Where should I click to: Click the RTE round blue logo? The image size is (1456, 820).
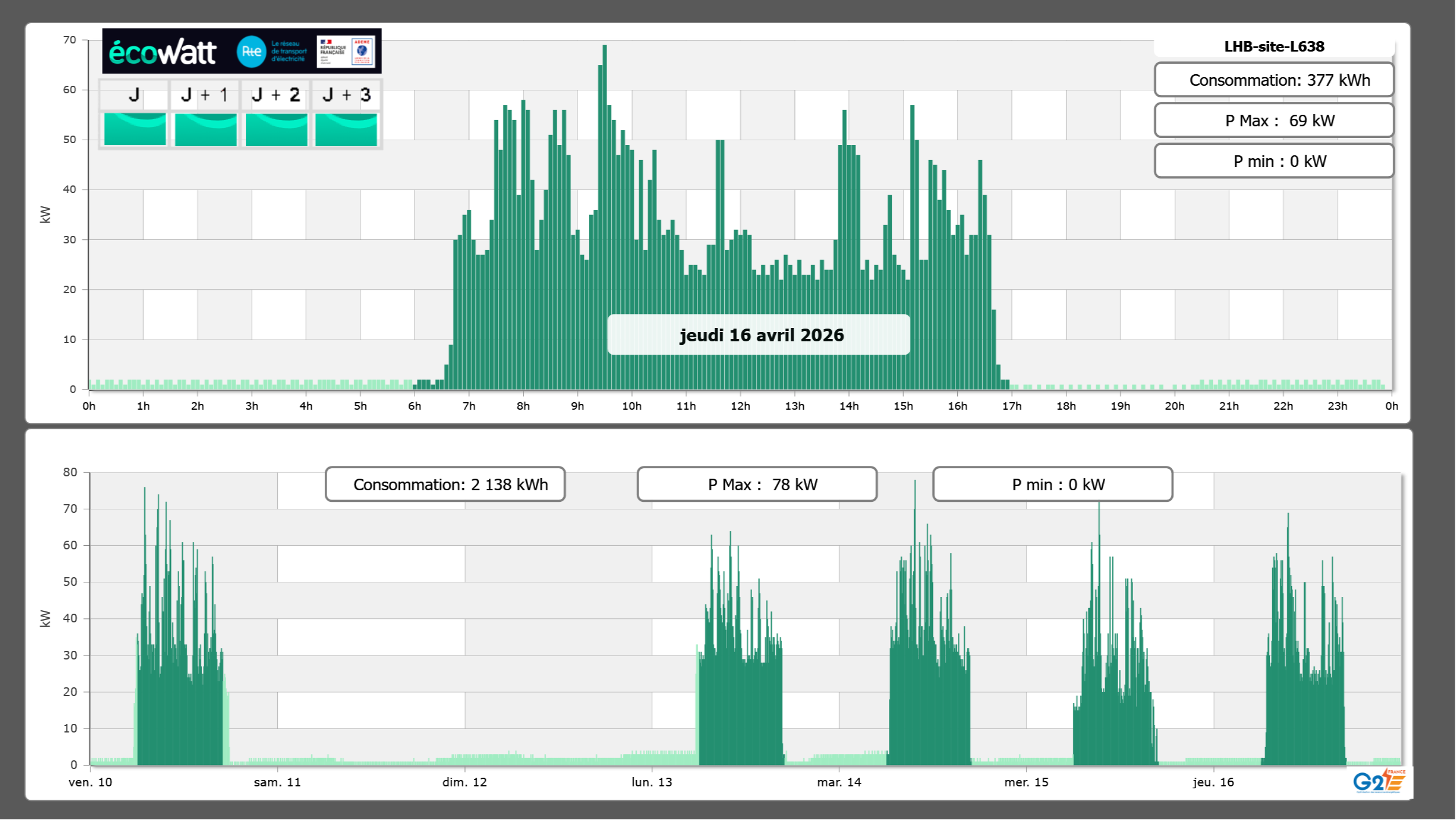click(x=251, y=52)
